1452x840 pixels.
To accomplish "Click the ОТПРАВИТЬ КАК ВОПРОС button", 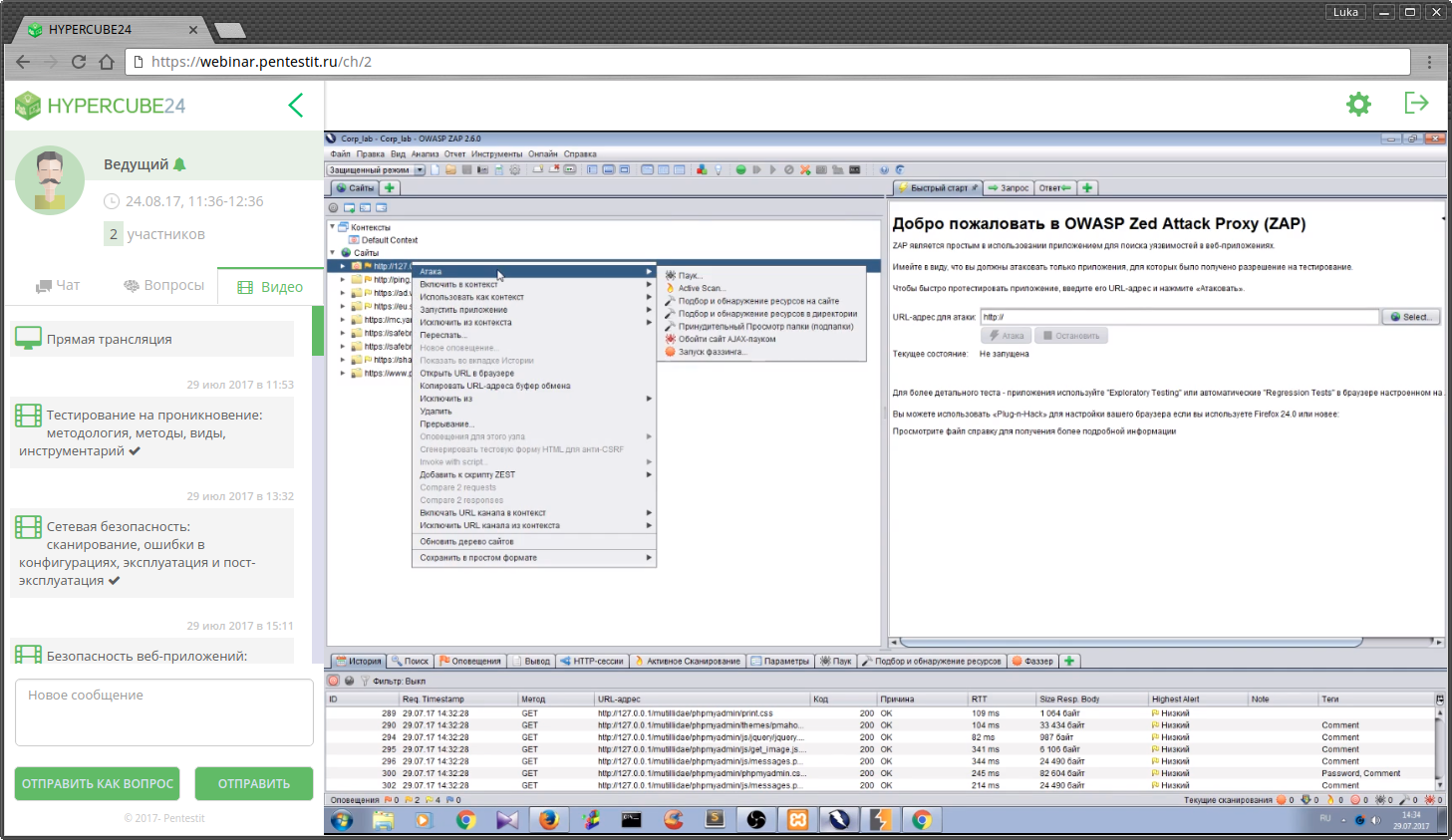I will pos(98,784).
